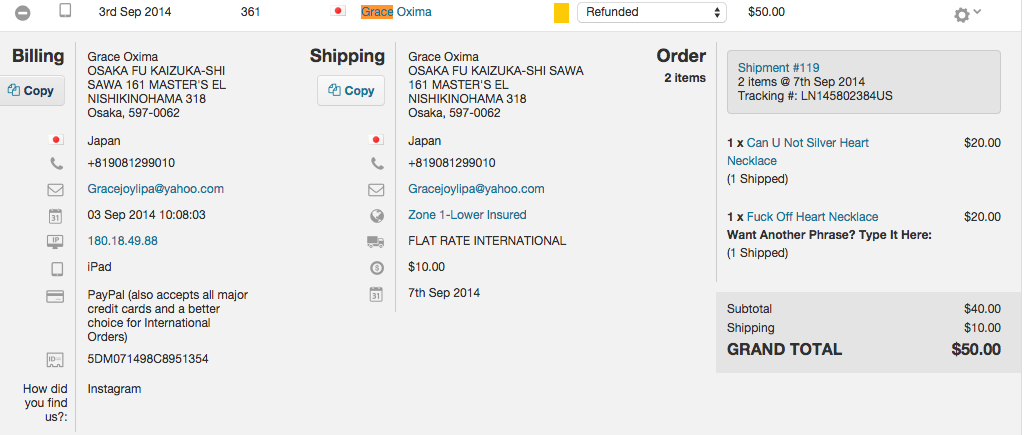Collapse the order row with minus icon
This screenshot has width=1028, height=435.
(23, 13)
